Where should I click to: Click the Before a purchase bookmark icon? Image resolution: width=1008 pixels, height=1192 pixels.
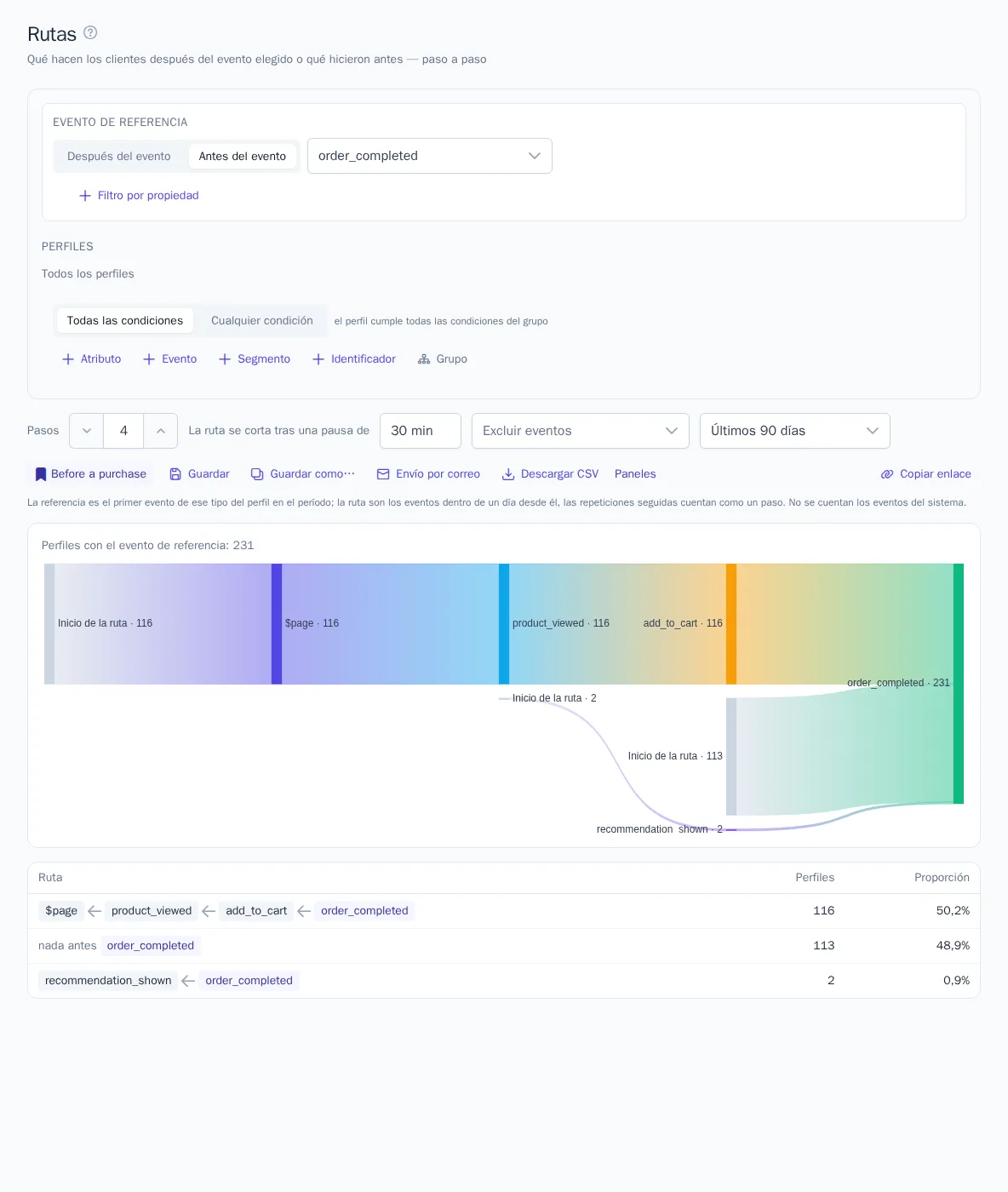click(x=41, y=474)
